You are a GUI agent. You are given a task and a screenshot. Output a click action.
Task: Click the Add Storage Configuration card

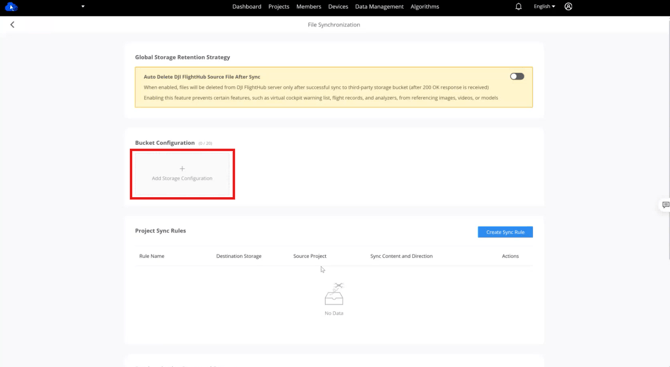point(182,174)
